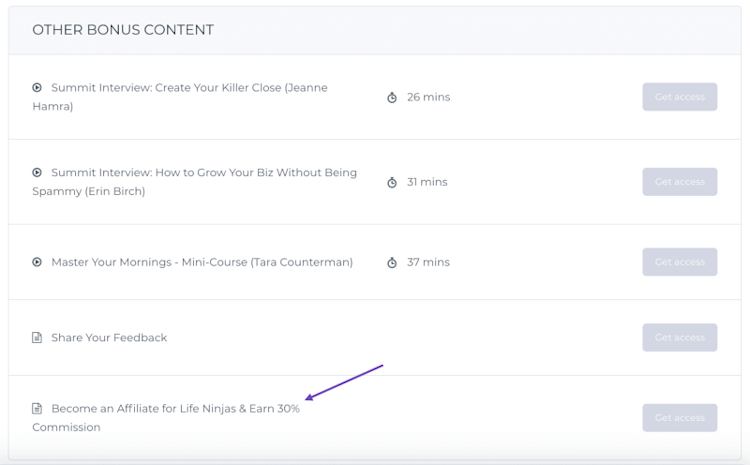Image resolution: width=750 pixels, height=465 pixels.
Task: Get access to Become an Affiliate lesson
Action: pos(680,418)
